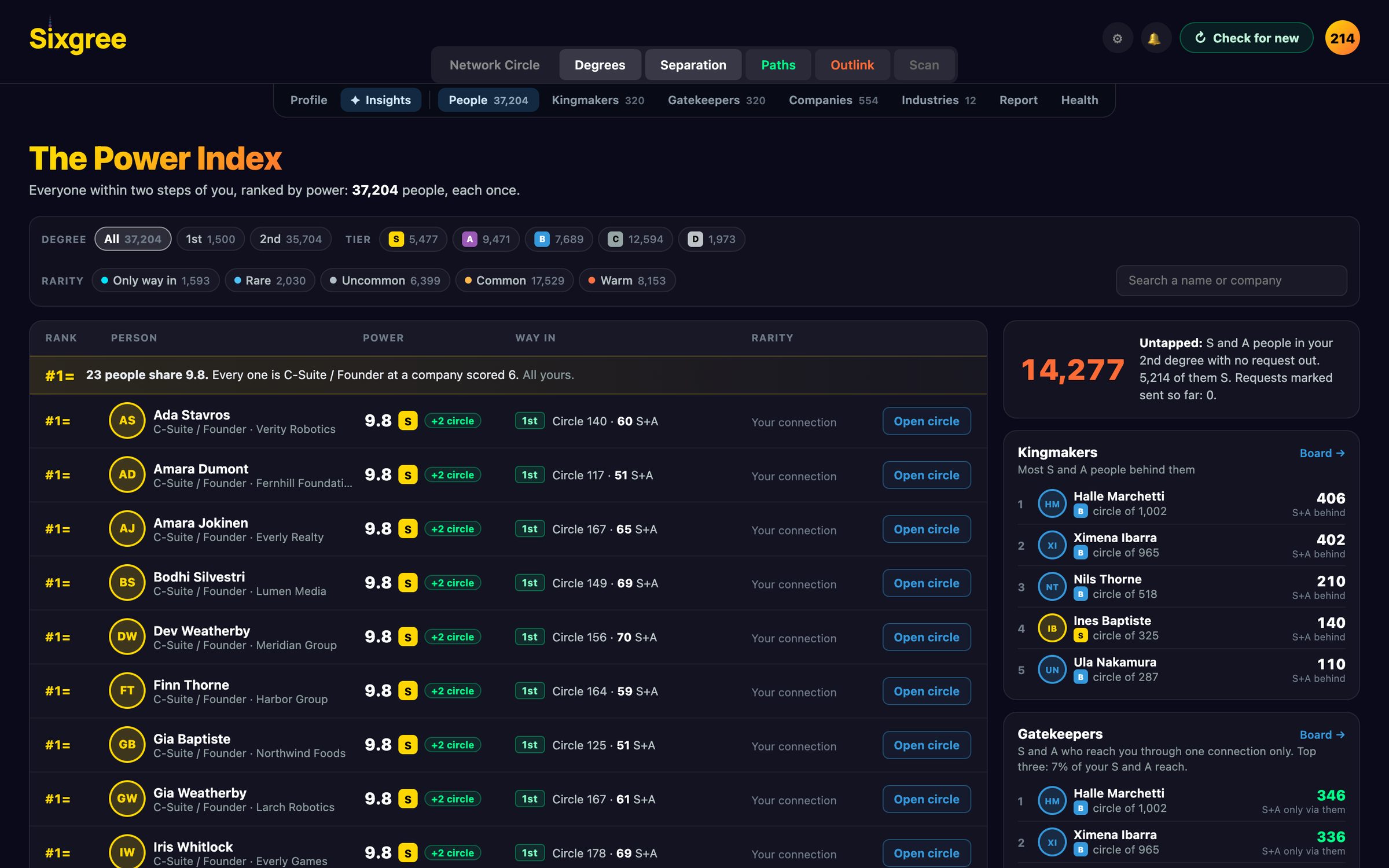Viewport: 1389px width, 868px height.
Task: Click Gia Baptiste's GB avatar
Action: pyautogui.click(x=127, y=745)
